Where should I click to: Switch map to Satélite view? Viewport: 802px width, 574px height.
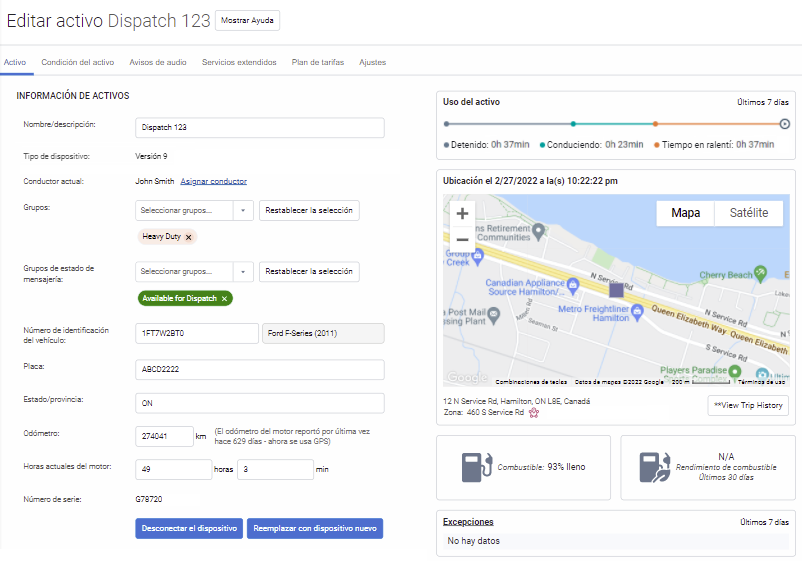pyautogui.click(x=749, y=213)
